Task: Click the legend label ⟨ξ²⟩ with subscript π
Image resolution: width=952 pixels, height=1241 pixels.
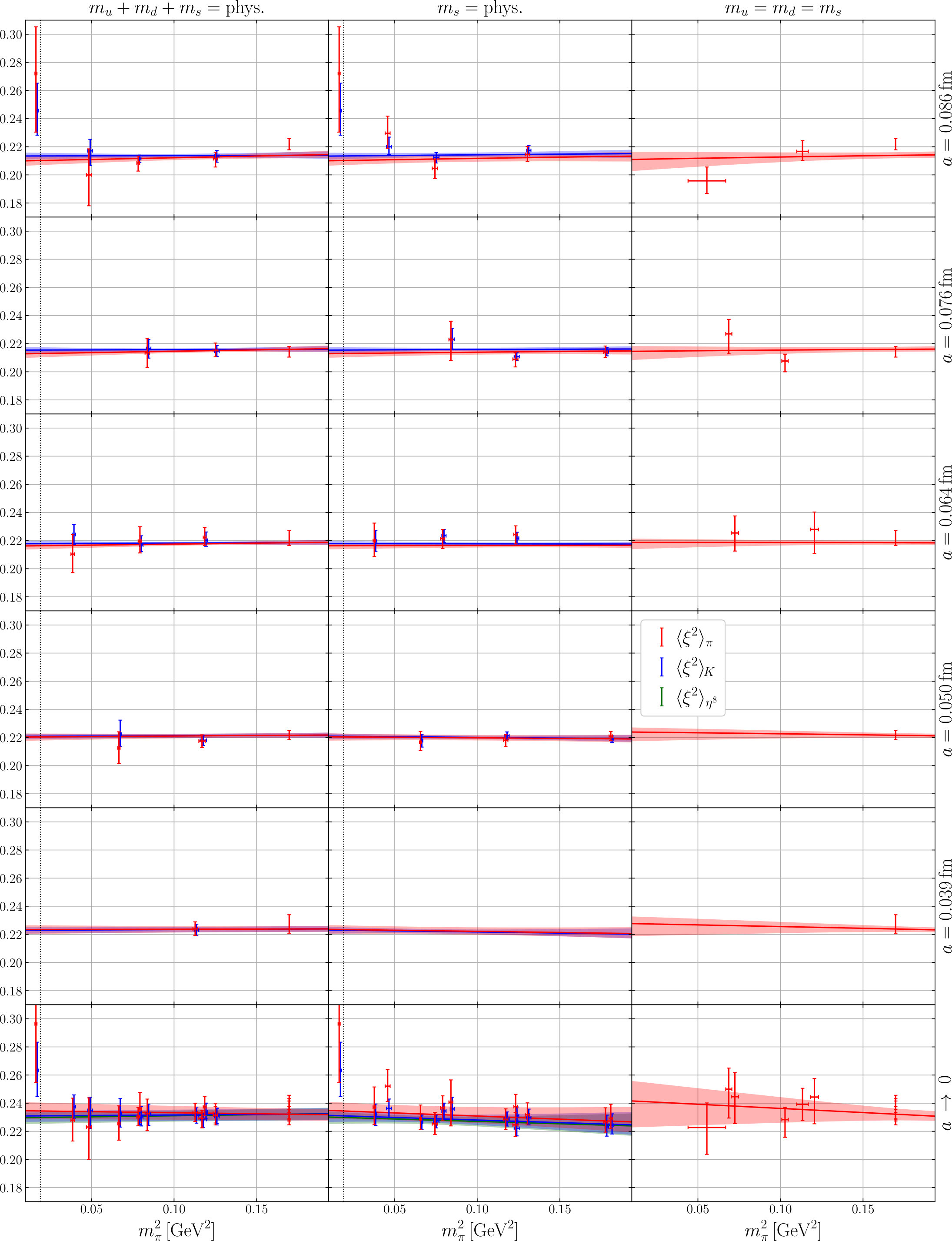Action: pyautogui.click(x=694, y=638)
